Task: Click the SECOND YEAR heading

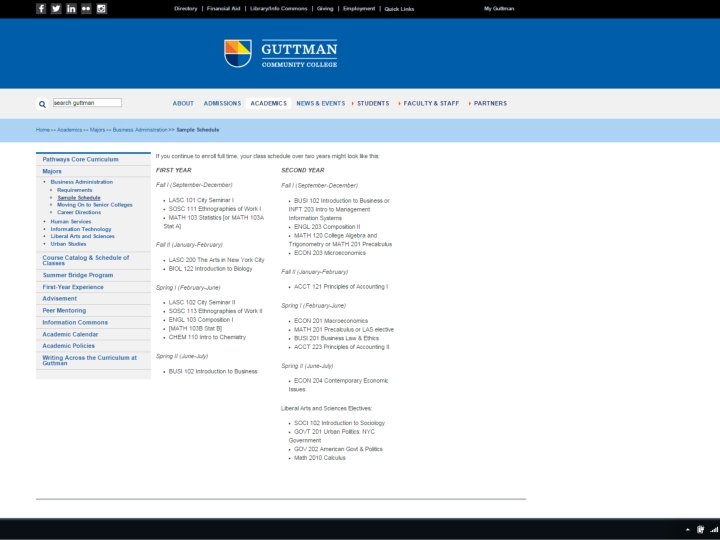Action: click(x=303, y=170)
